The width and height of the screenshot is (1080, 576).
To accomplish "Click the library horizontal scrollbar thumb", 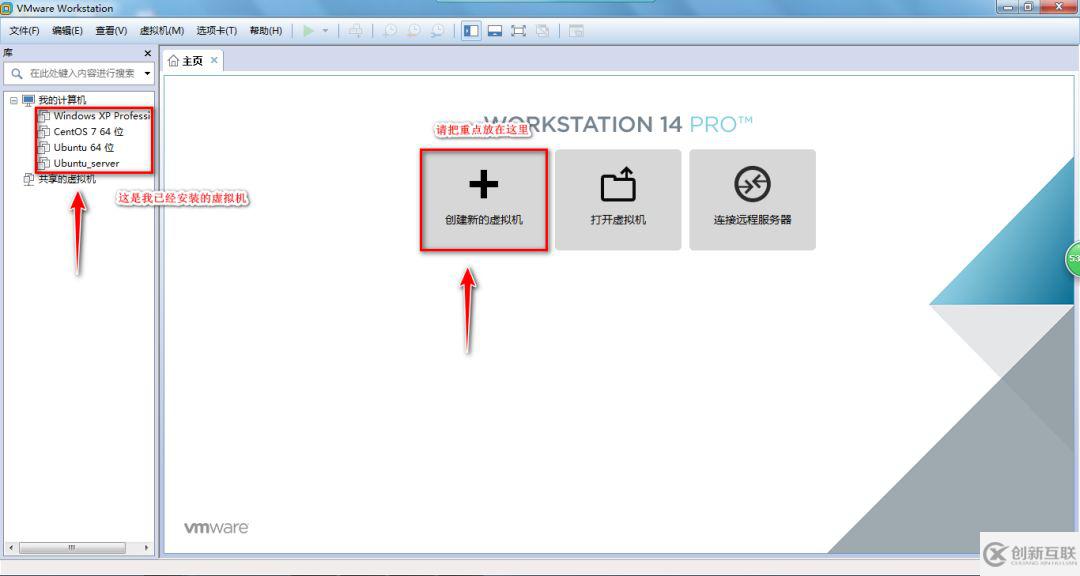I will pos(72,548).
